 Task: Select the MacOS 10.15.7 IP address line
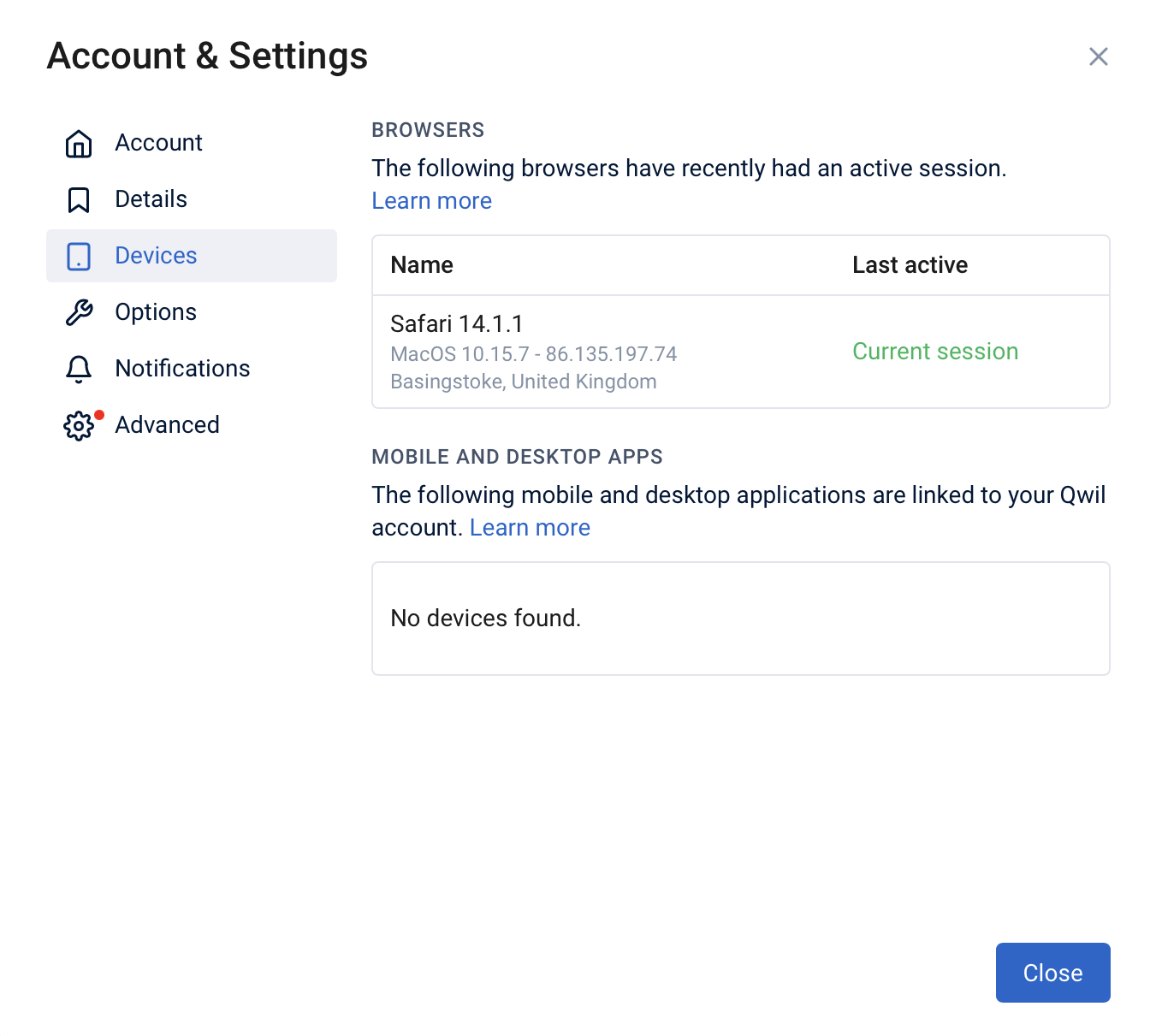pos(533,354)
